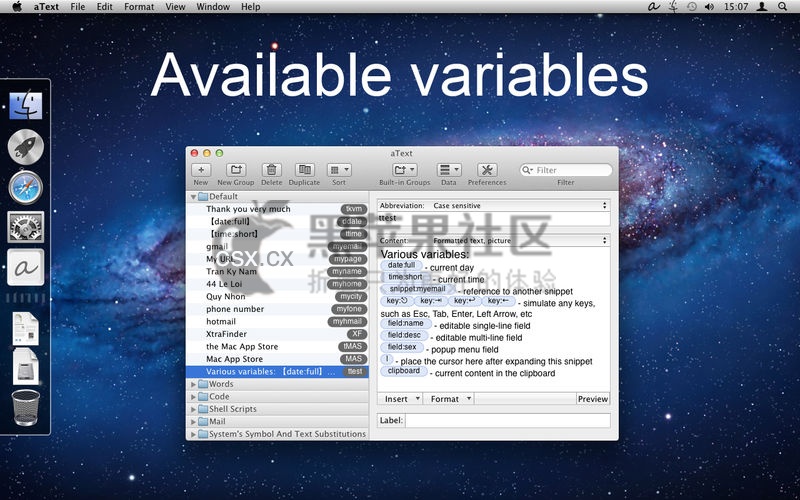Image resolution: width=800 pixels, height=500 pixels.
Task: Click the user account menu bar icon
Action: click(762, 7)
